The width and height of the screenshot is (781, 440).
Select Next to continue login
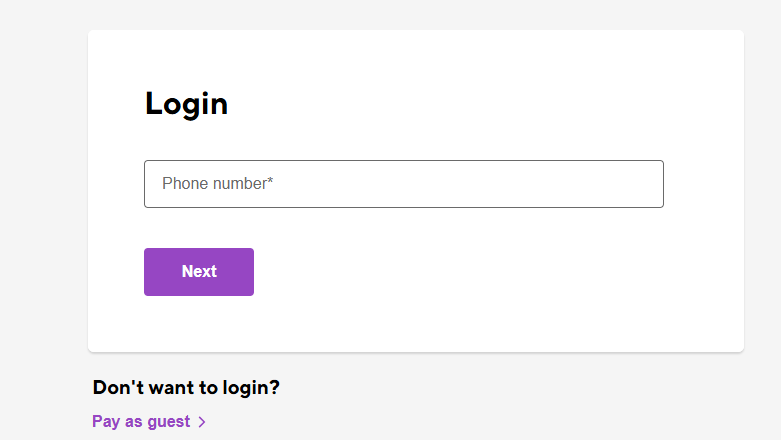tap(199, 272)
